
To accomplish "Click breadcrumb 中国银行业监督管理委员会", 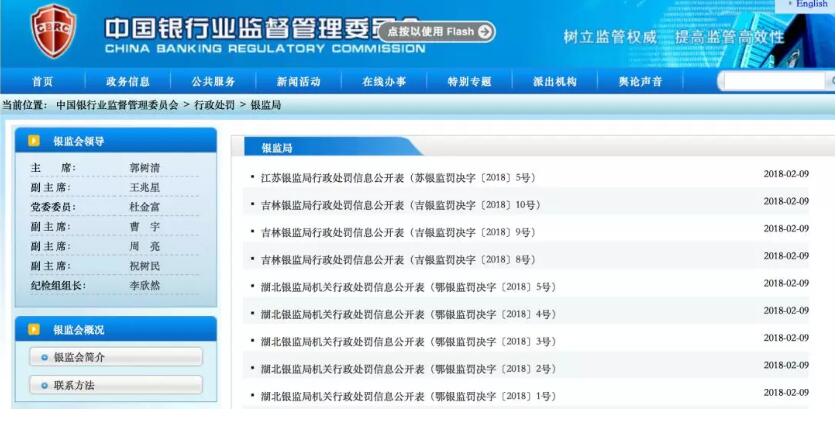I will 117,105.
